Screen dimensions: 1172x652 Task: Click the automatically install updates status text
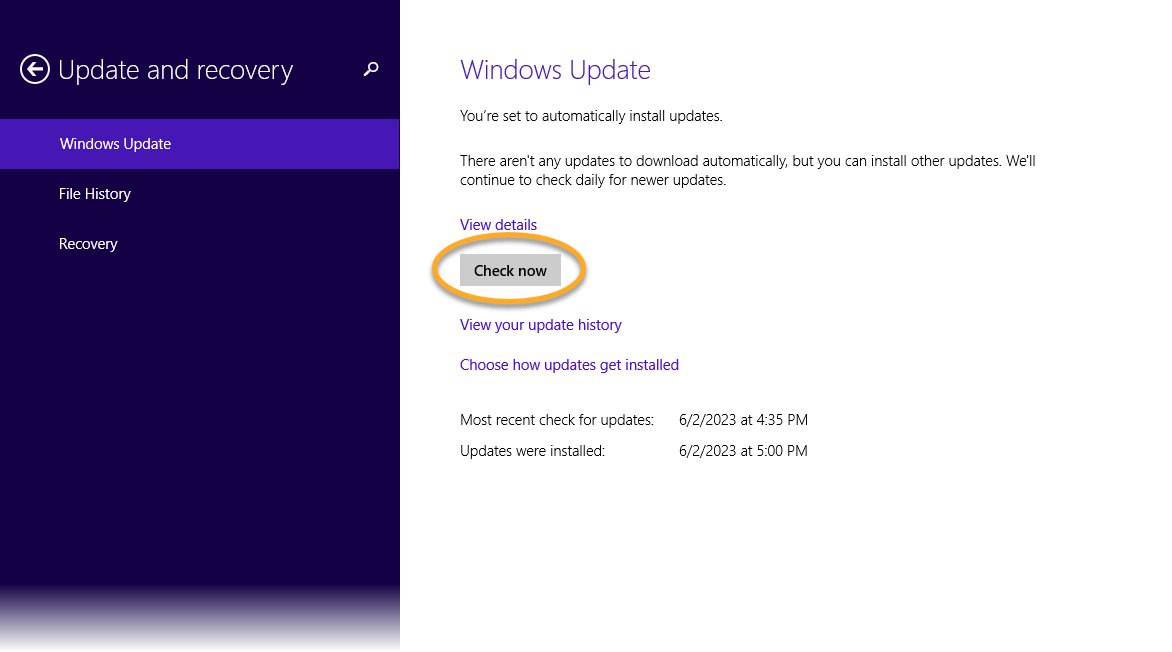tap(590, 116)
